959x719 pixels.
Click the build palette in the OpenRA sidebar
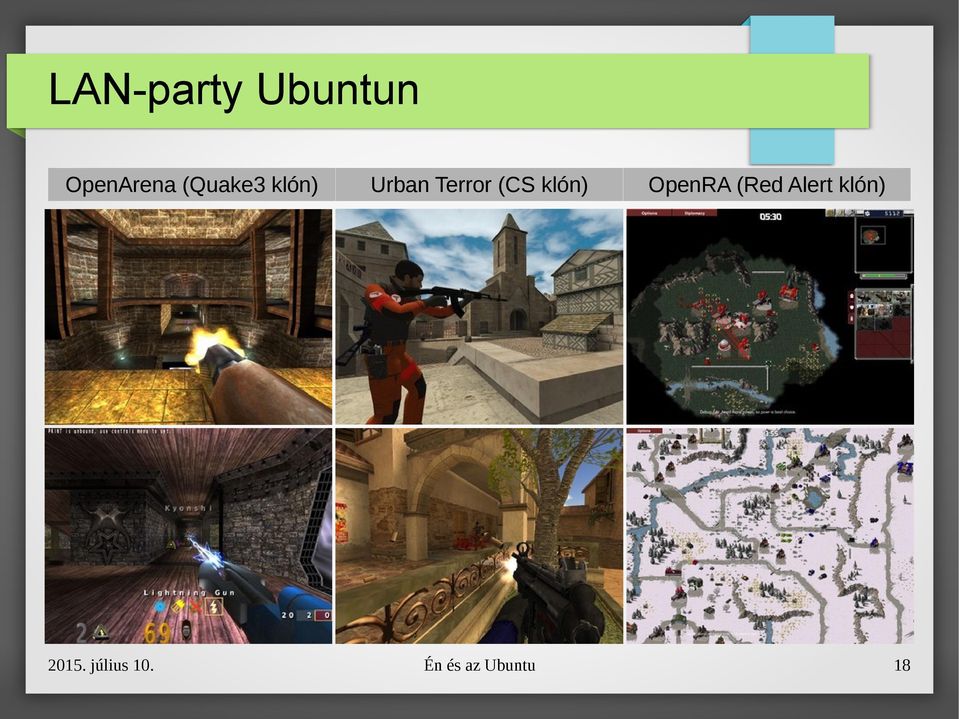point(884,324)
